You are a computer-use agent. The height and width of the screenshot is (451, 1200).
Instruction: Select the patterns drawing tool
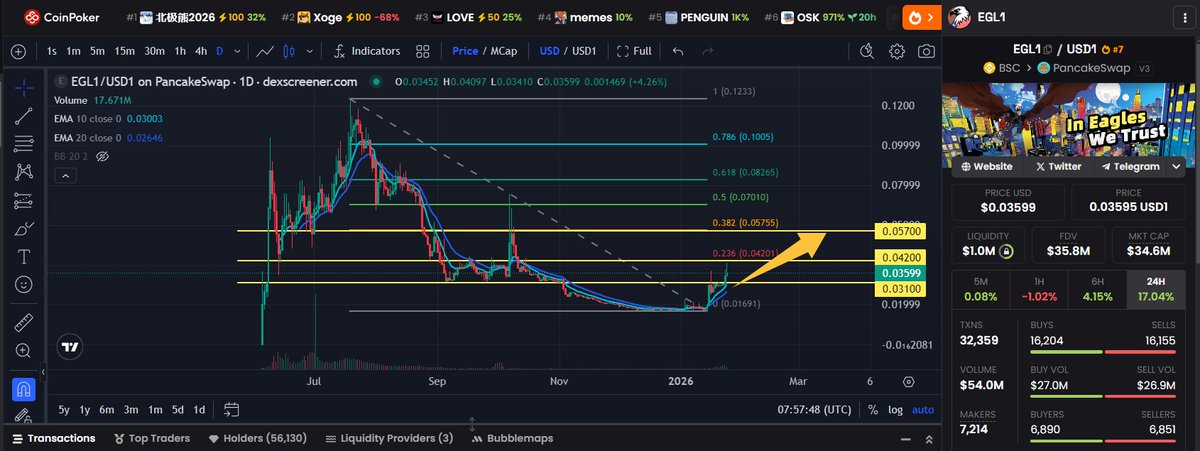coord(23,172)
